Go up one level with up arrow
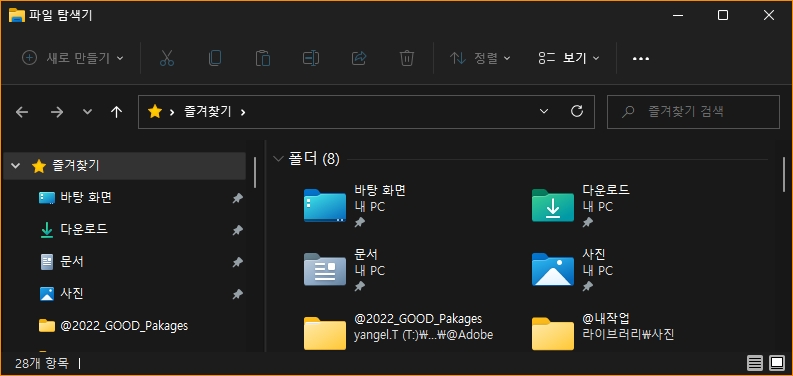Viewport: 793px width, 376px height. click(x=116, y=112)
